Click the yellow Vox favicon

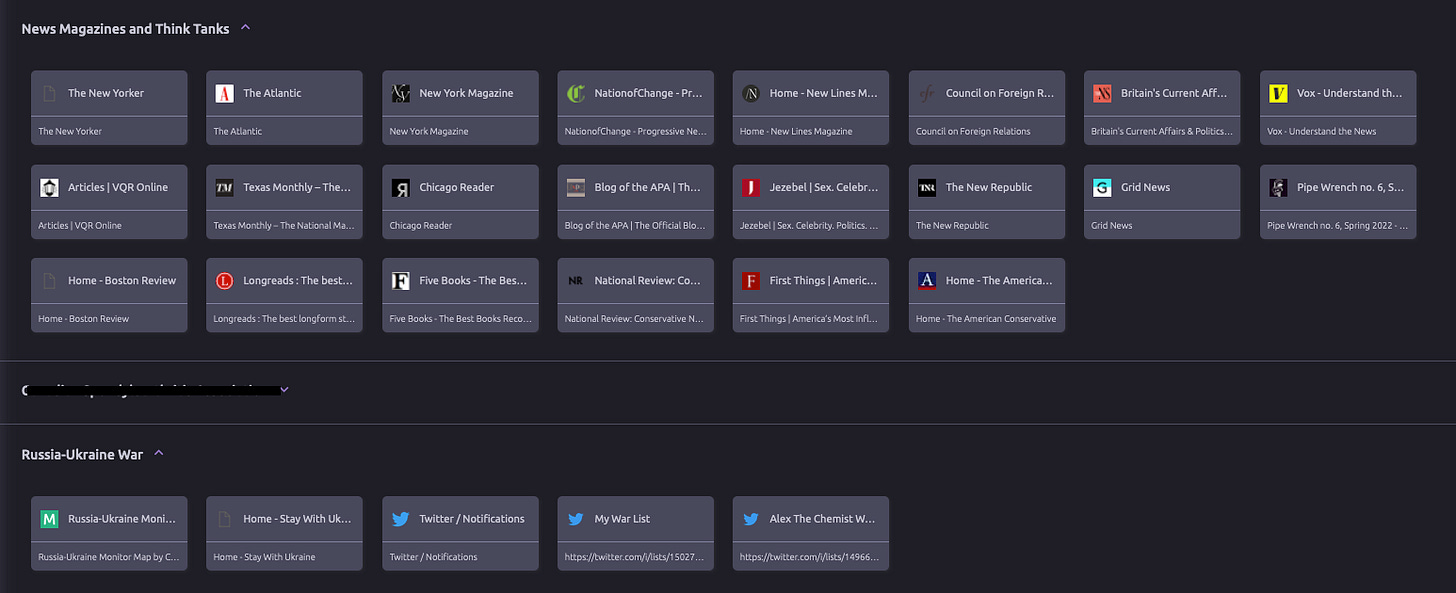click(x=1278, y=94)
